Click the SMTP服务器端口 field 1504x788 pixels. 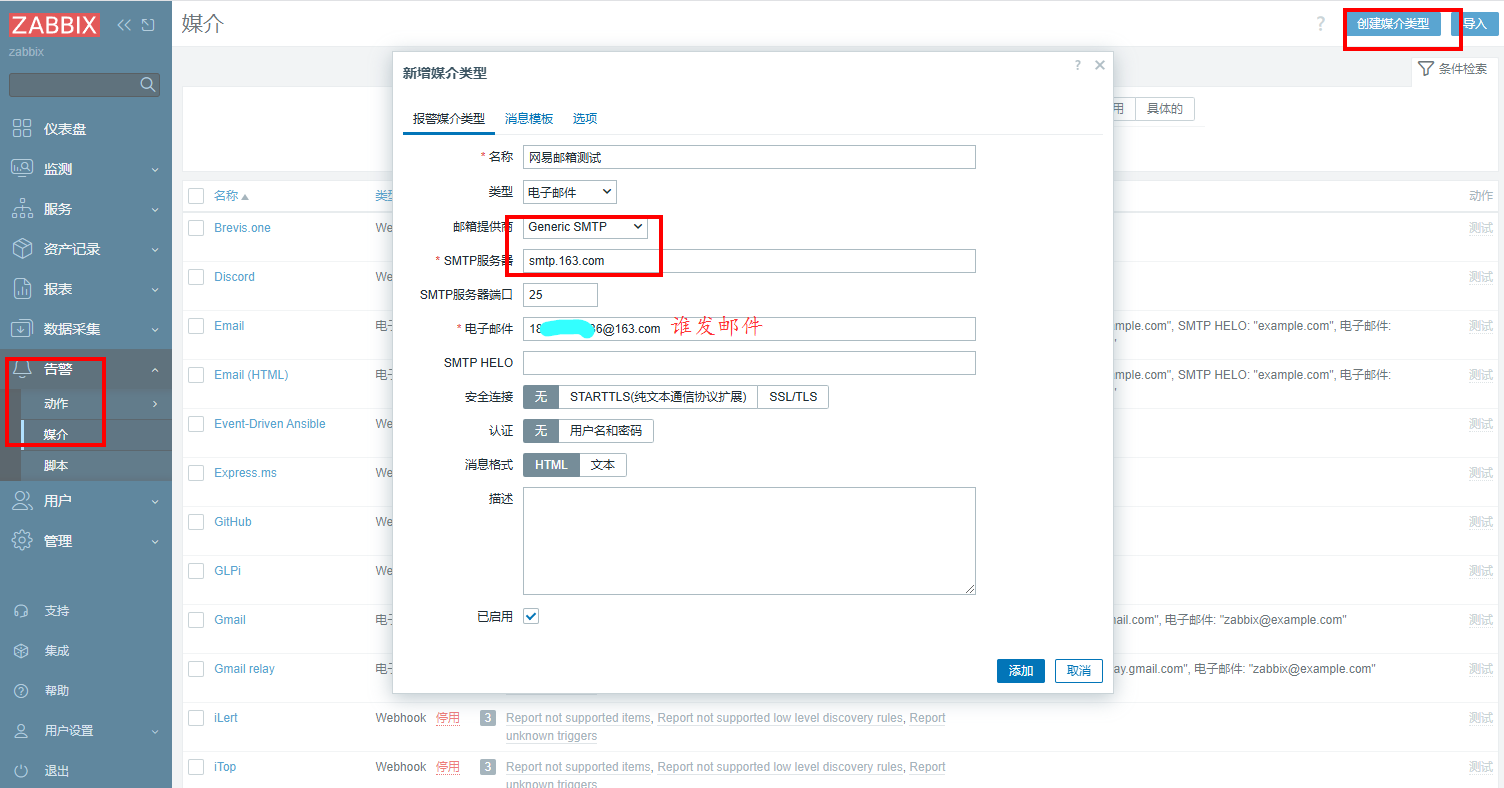coord(560,295)
